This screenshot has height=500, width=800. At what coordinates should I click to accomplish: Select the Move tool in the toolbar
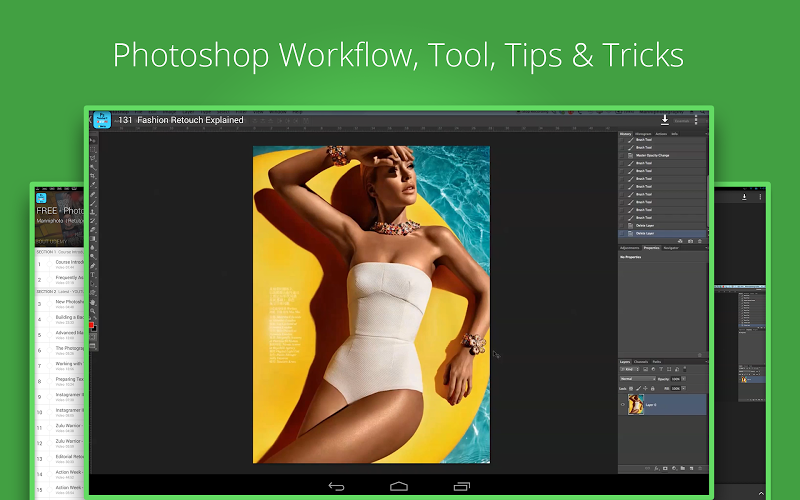93,140
